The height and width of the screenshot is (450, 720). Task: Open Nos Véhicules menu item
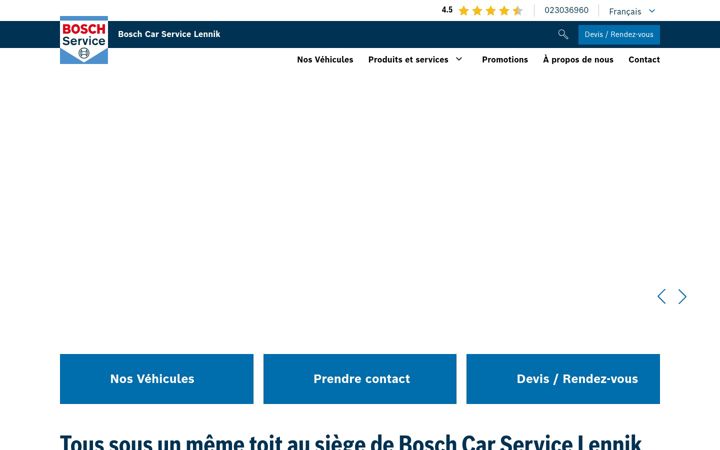[x=325, y=60]
